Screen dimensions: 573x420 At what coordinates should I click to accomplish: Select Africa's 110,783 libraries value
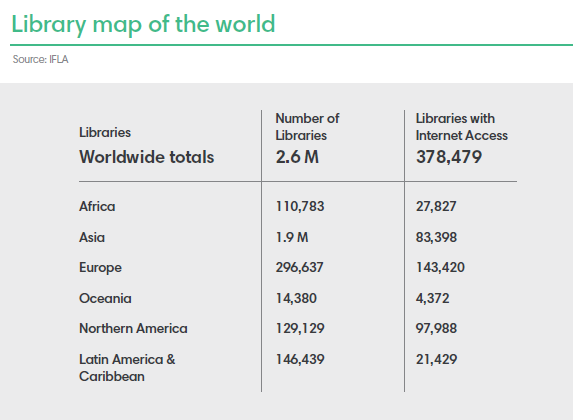tap(300, 207)
